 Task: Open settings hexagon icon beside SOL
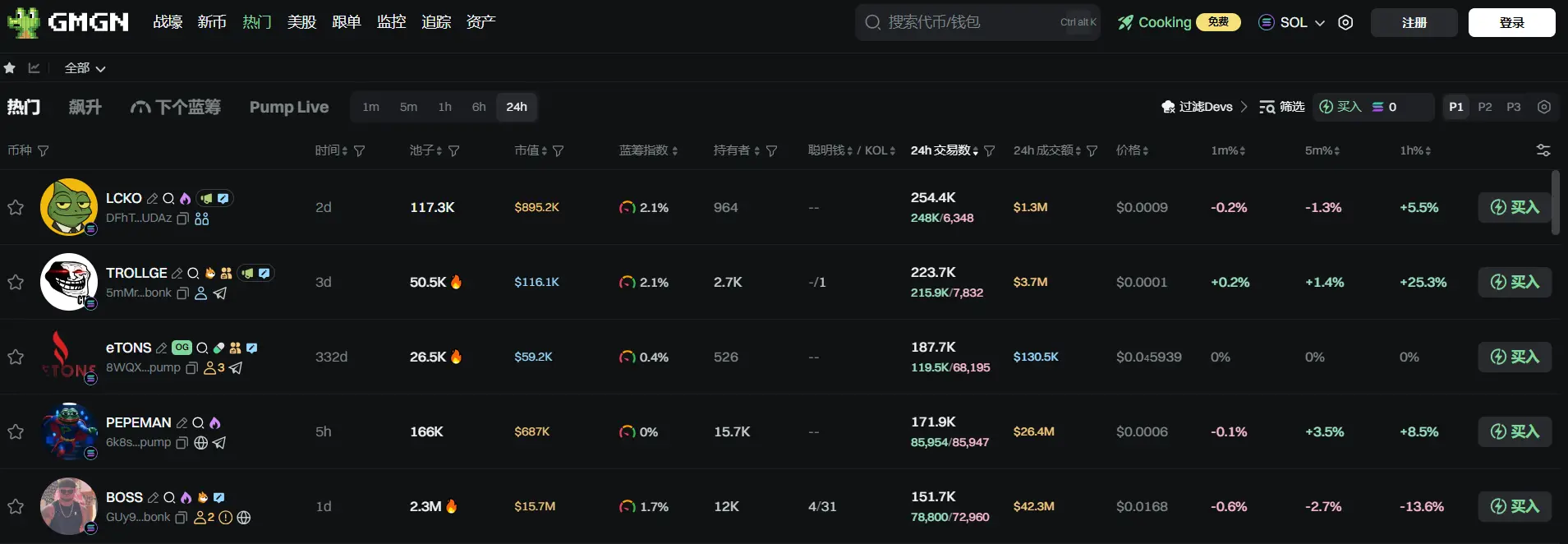[x=1345, y=23]
